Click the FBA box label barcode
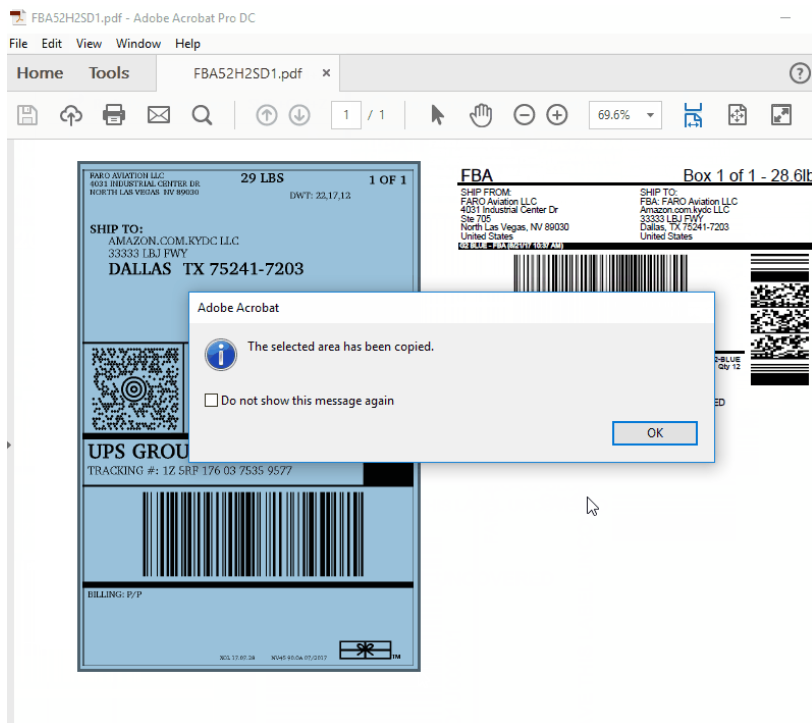Image resolution: width=812 pixels, height=723 pixels. click(x=600, y=273)
